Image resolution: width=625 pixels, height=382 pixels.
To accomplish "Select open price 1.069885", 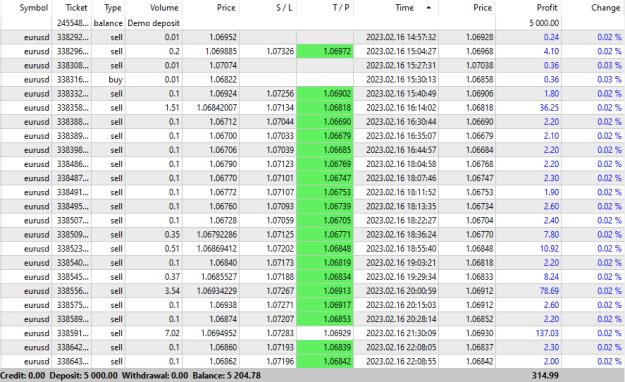I will coord(221,51).
